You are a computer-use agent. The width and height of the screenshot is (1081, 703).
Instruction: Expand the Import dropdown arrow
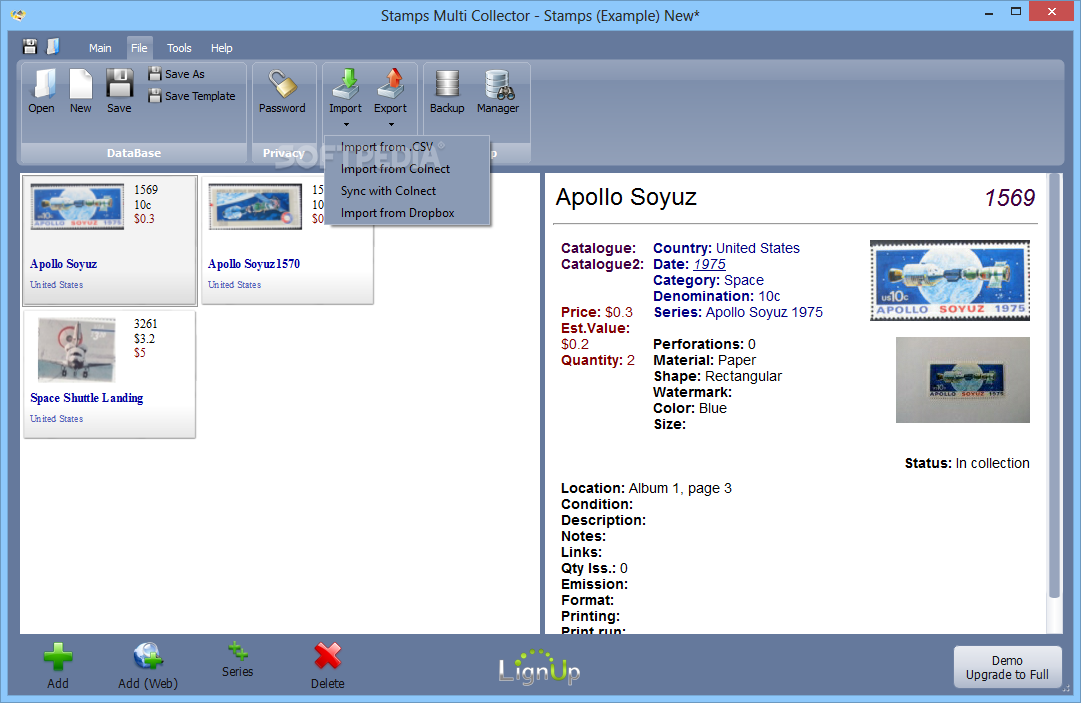(346, 125)
